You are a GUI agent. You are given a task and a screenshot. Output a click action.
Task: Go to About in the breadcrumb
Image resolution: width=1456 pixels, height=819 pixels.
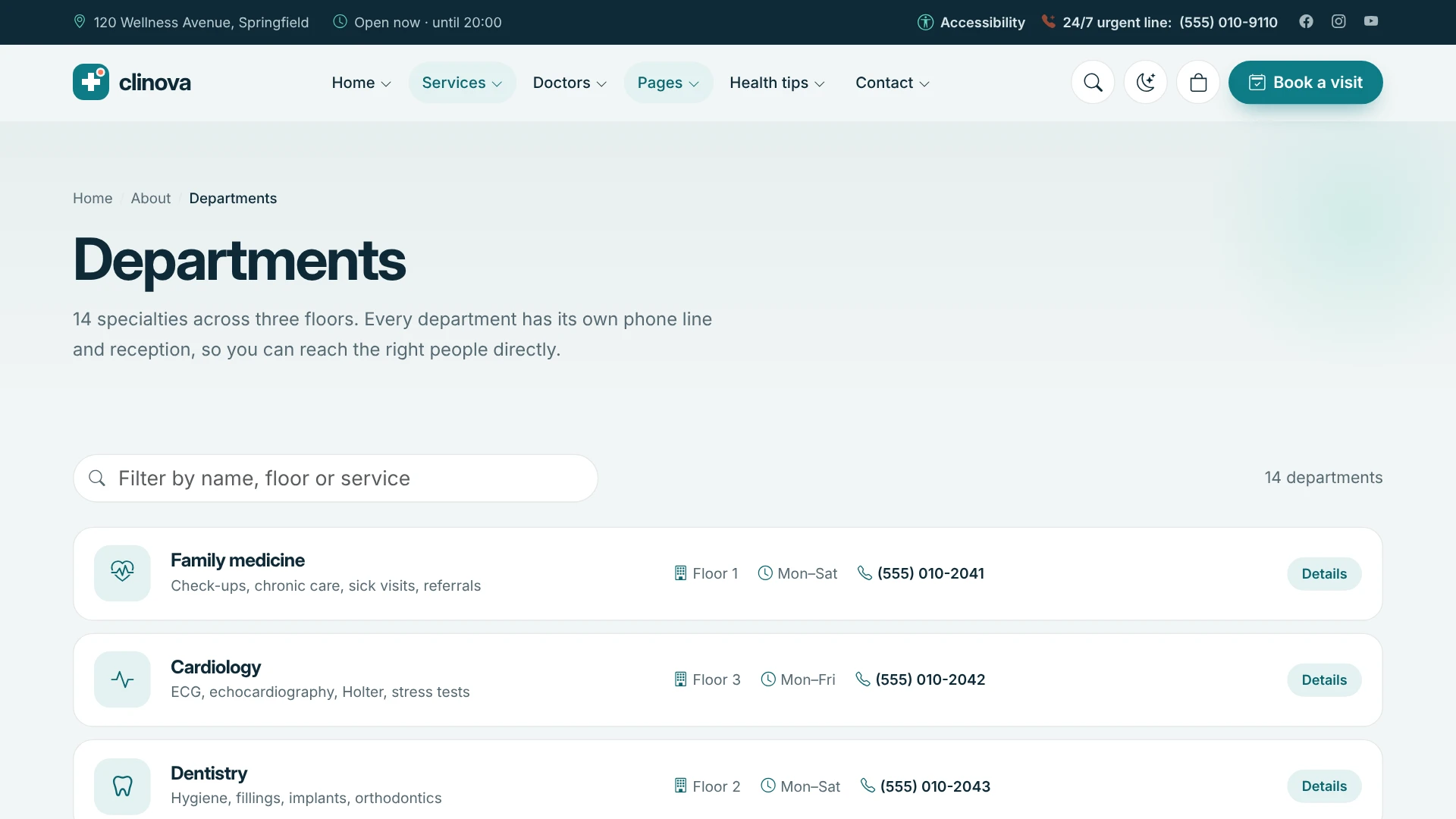click(x=151, y=198)
